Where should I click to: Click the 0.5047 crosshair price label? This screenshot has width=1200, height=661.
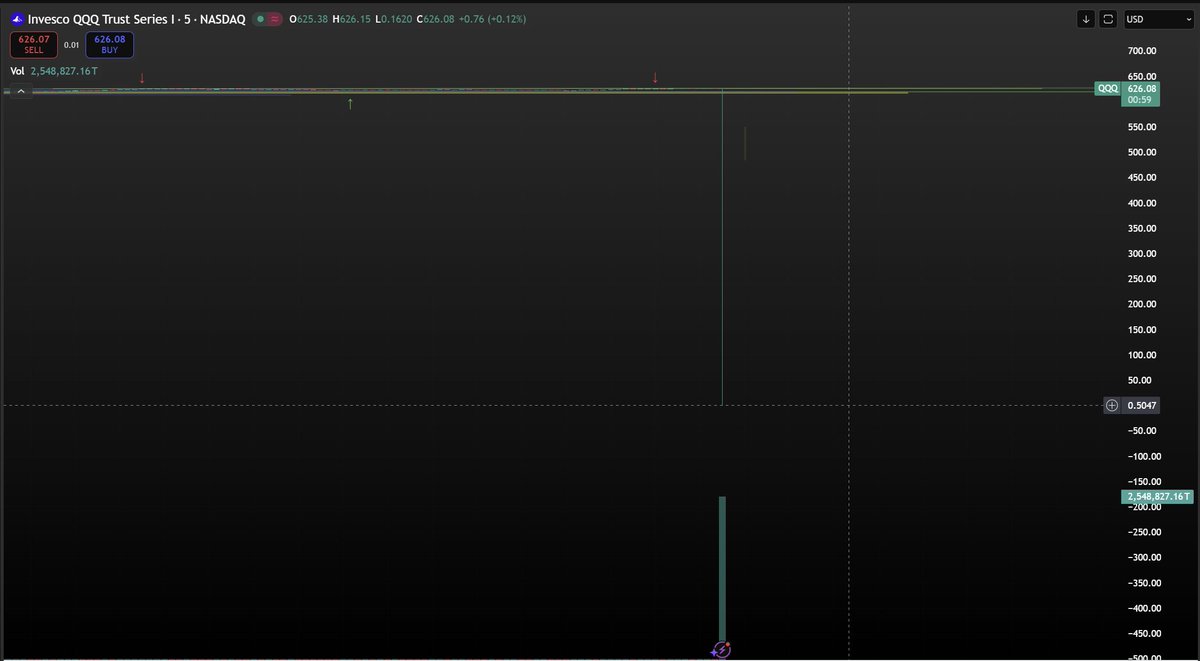coord(1140,405)
